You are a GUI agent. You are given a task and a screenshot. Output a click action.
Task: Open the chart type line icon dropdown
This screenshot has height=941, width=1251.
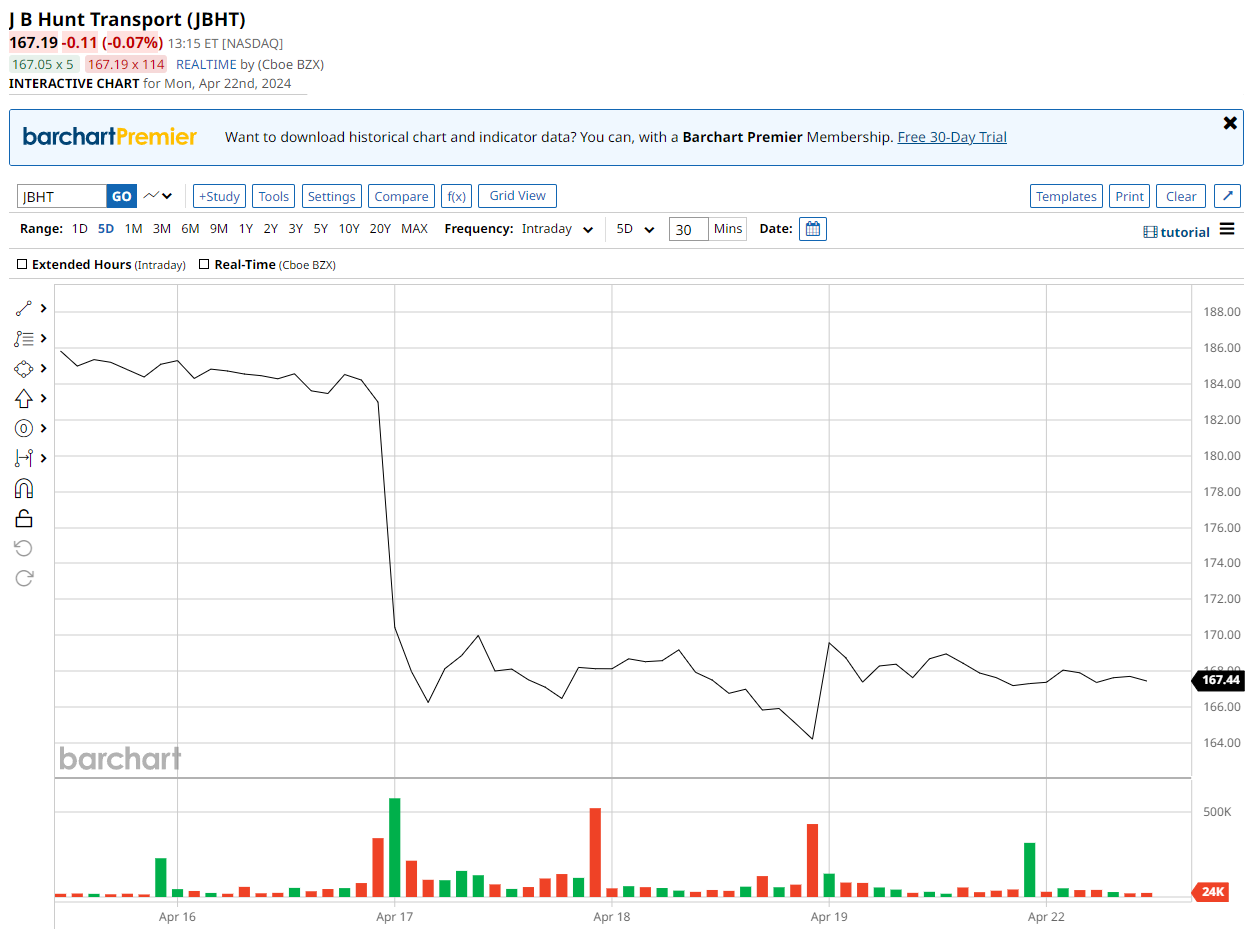[x=158, y=196]
